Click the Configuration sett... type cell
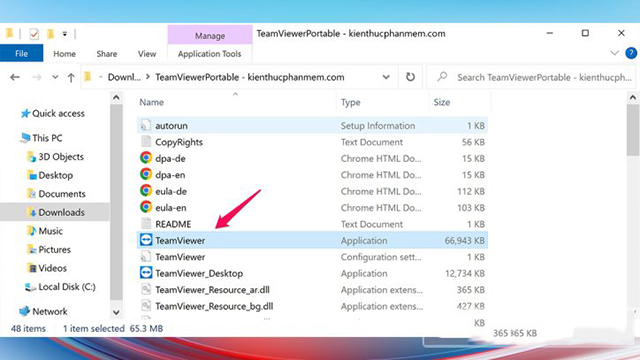This screenshot has width=640, height=360. [381, 257]
